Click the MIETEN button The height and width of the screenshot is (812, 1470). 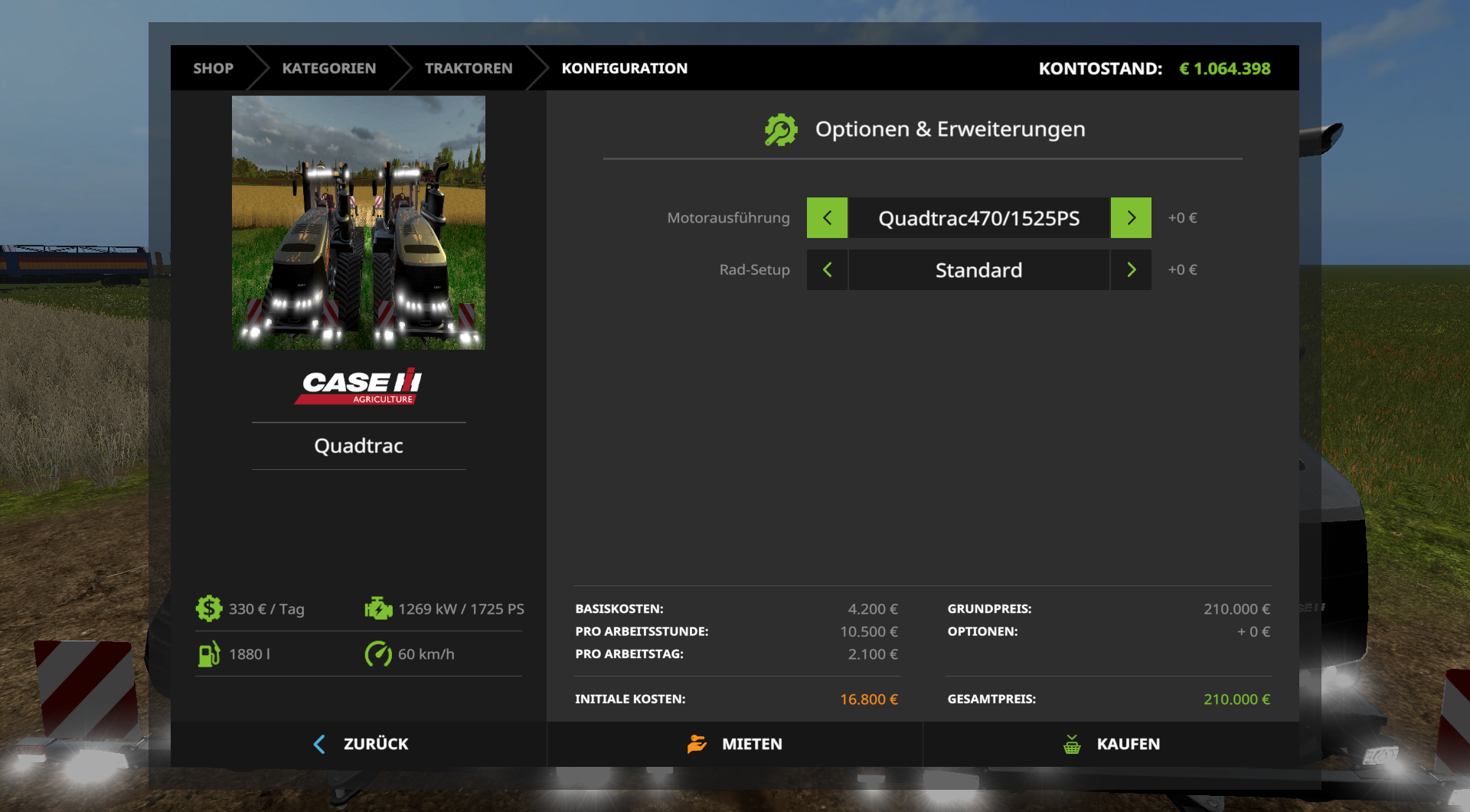coord(735,744)
